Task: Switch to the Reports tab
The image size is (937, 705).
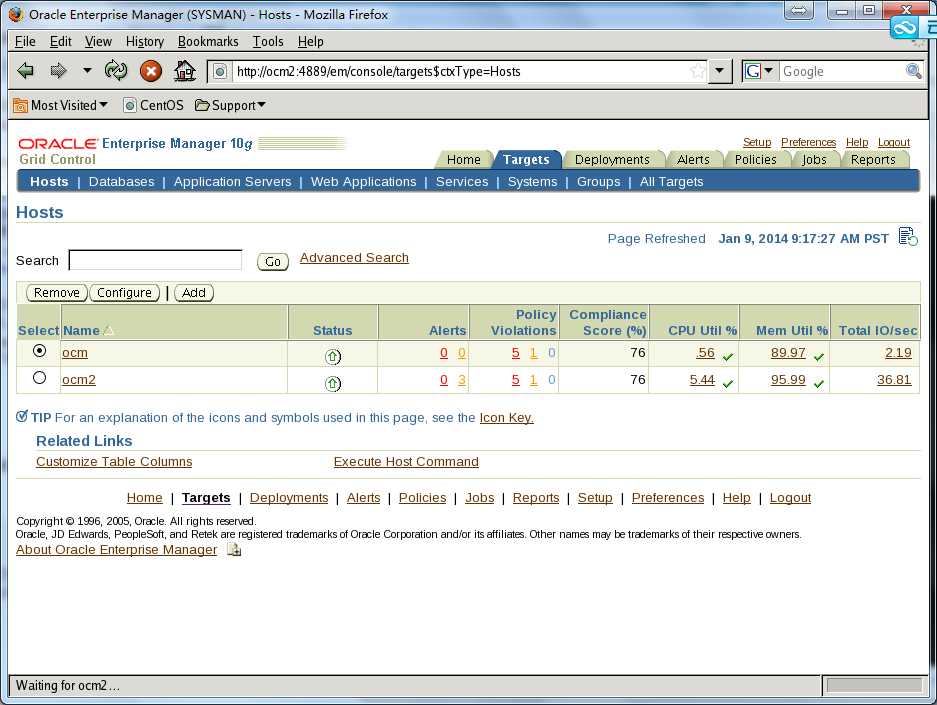Action: [873, 160]
